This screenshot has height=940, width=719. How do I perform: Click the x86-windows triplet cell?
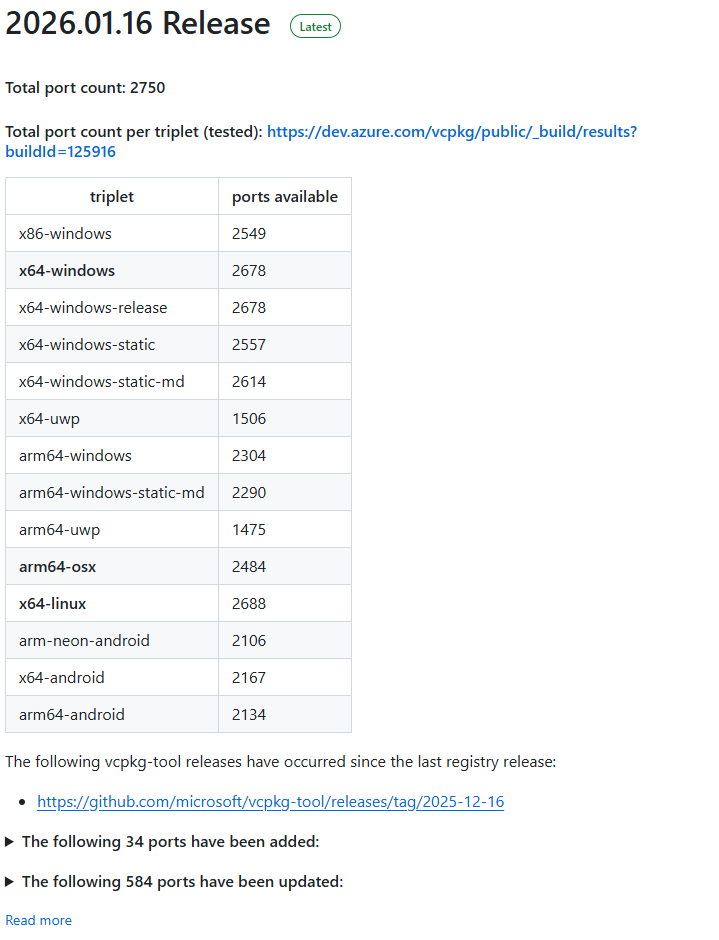pyautogui.click(x=65, y=234)
